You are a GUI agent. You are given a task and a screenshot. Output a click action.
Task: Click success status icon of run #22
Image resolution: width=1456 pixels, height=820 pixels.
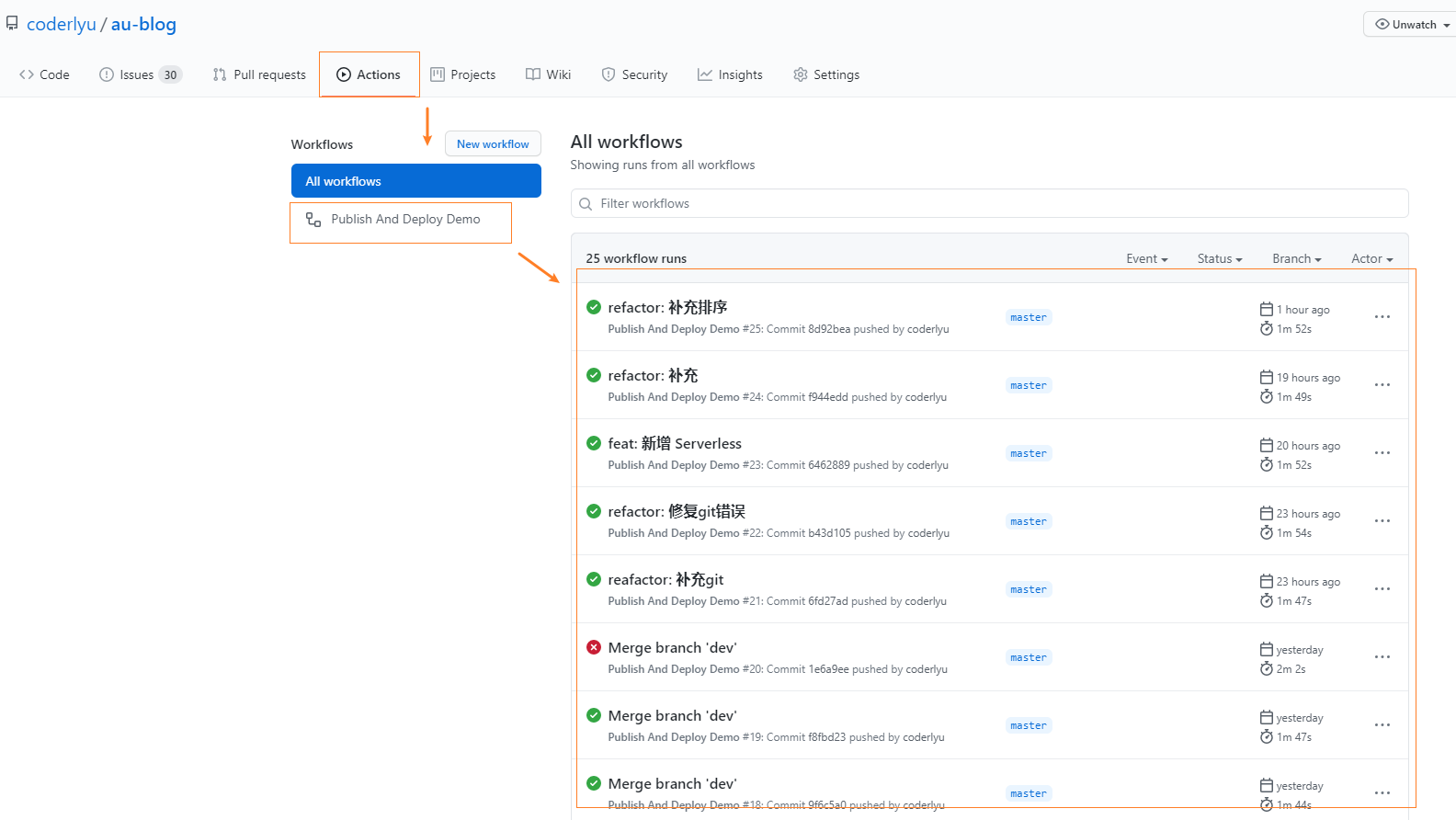[594, 511]
